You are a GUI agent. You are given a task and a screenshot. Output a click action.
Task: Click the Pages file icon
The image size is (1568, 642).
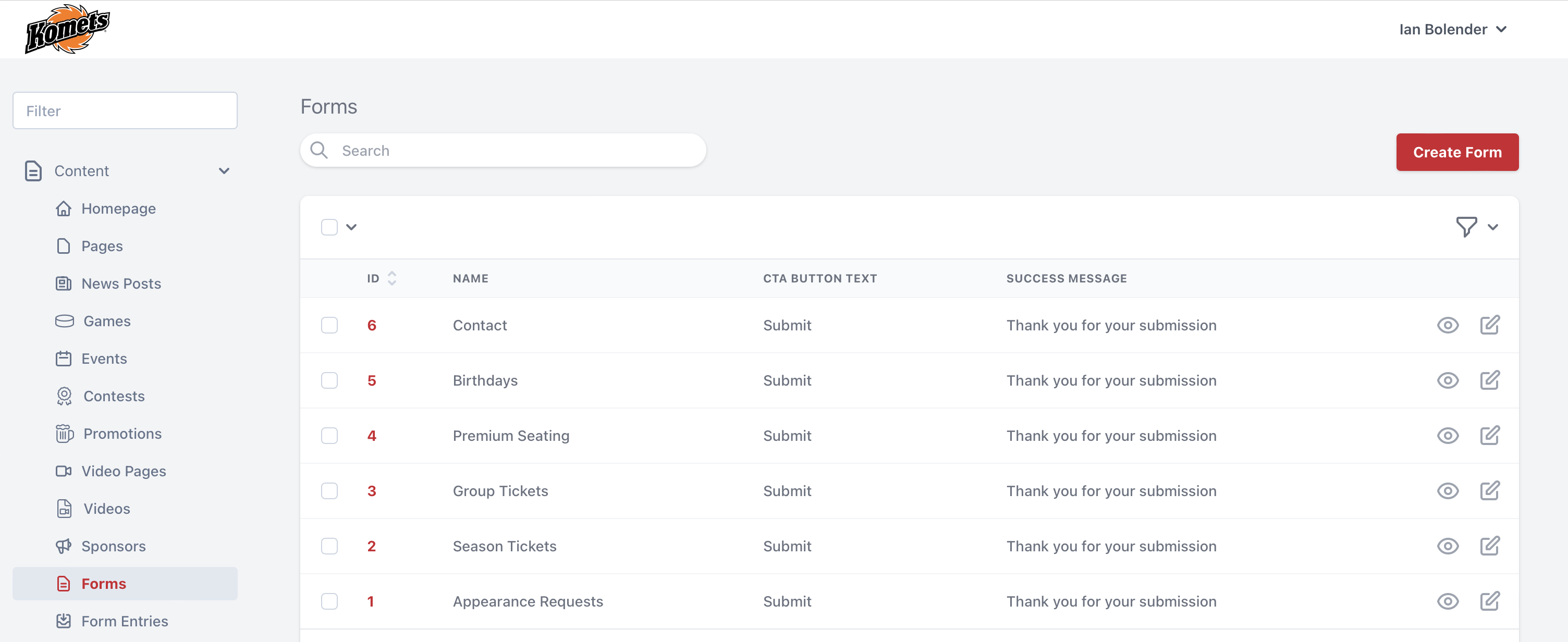(63, 246)
